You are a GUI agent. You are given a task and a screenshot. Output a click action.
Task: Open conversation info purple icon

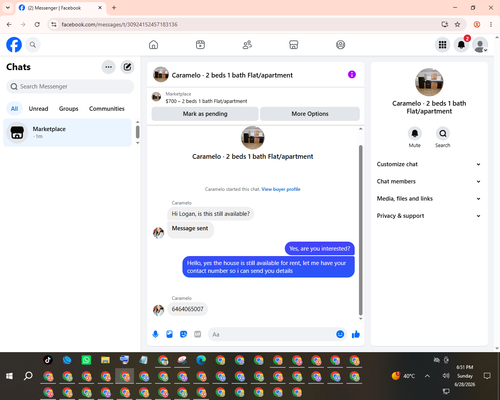[x=352, y=75]
